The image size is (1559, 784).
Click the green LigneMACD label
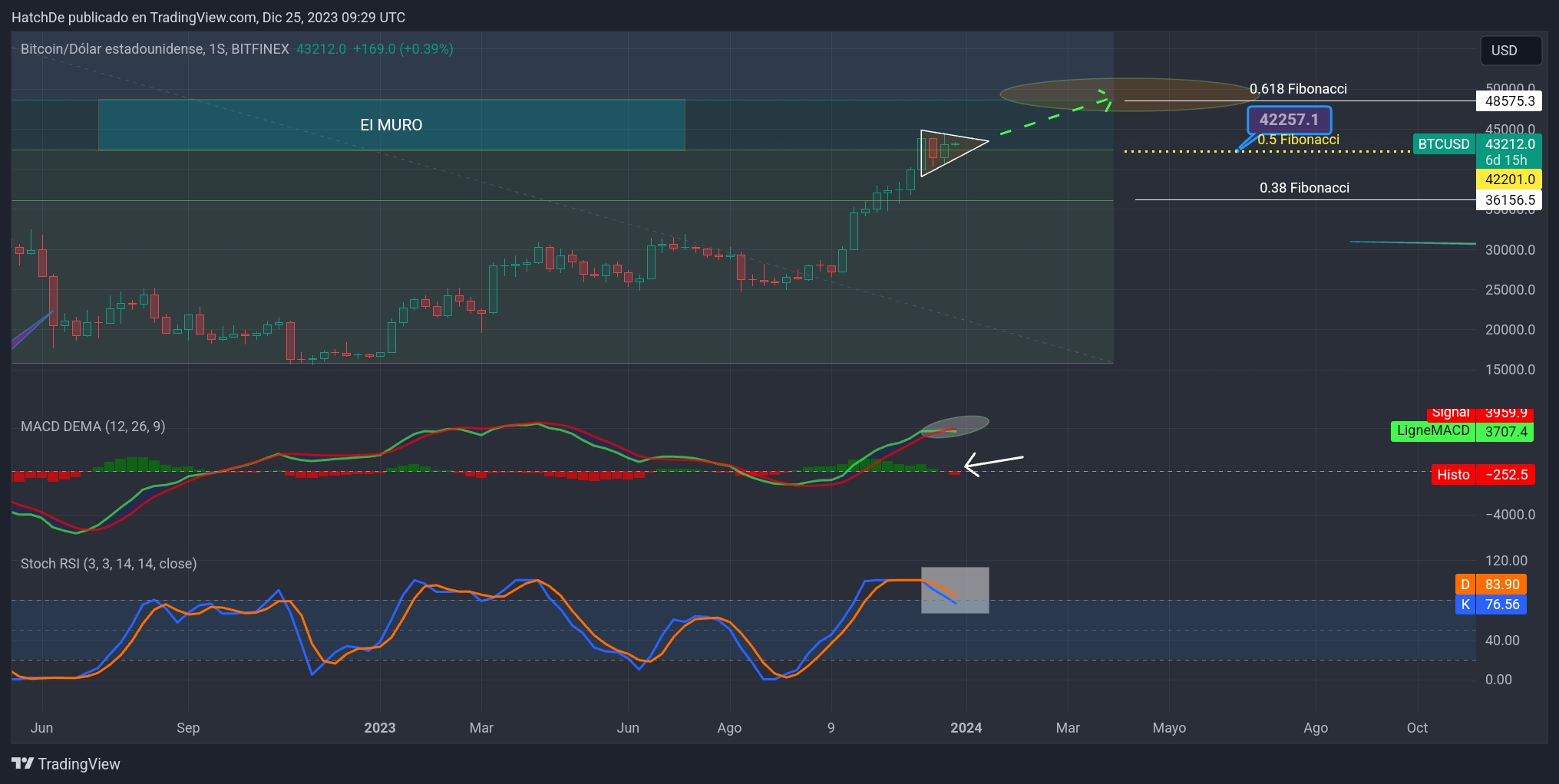(1432, 431)
